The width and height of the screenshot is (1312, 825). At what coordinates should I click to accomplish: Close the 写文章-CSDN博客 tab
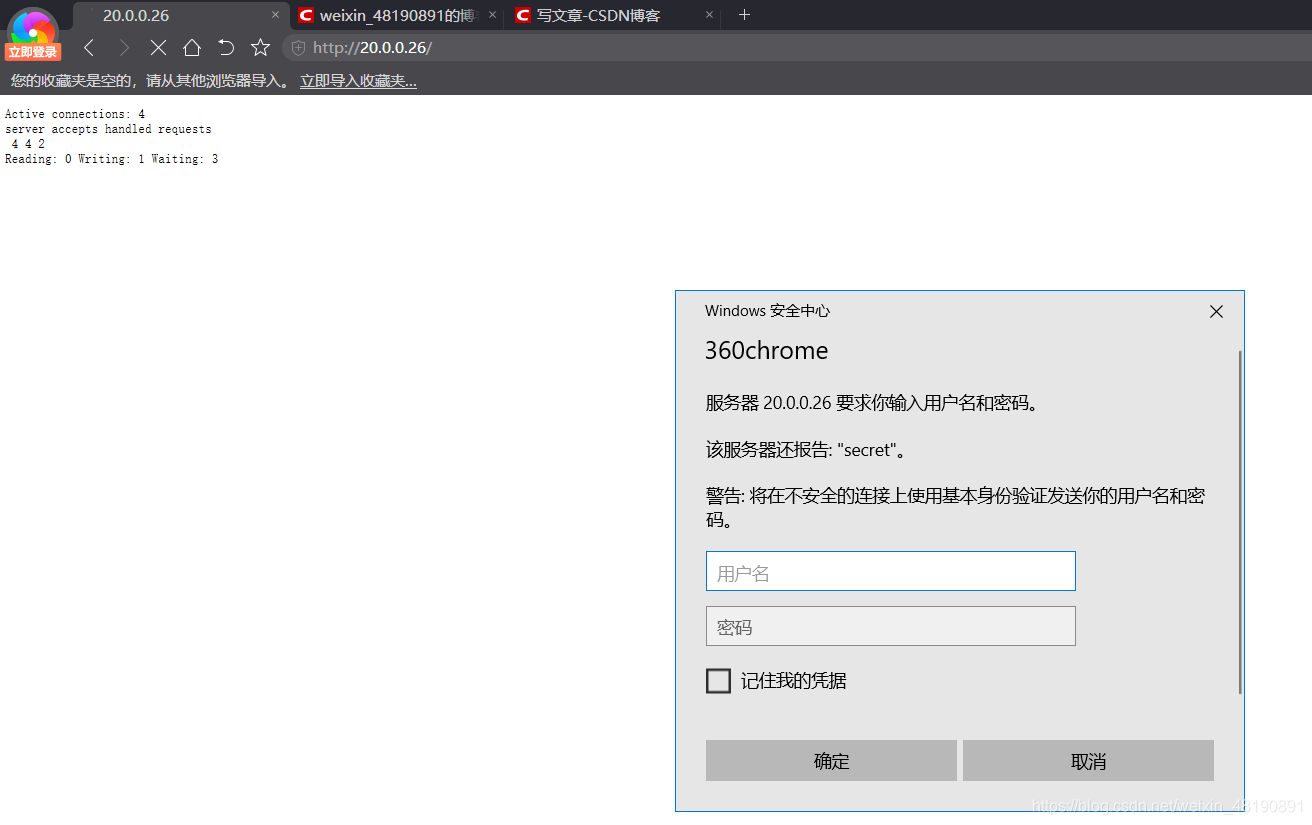[709, 15]
